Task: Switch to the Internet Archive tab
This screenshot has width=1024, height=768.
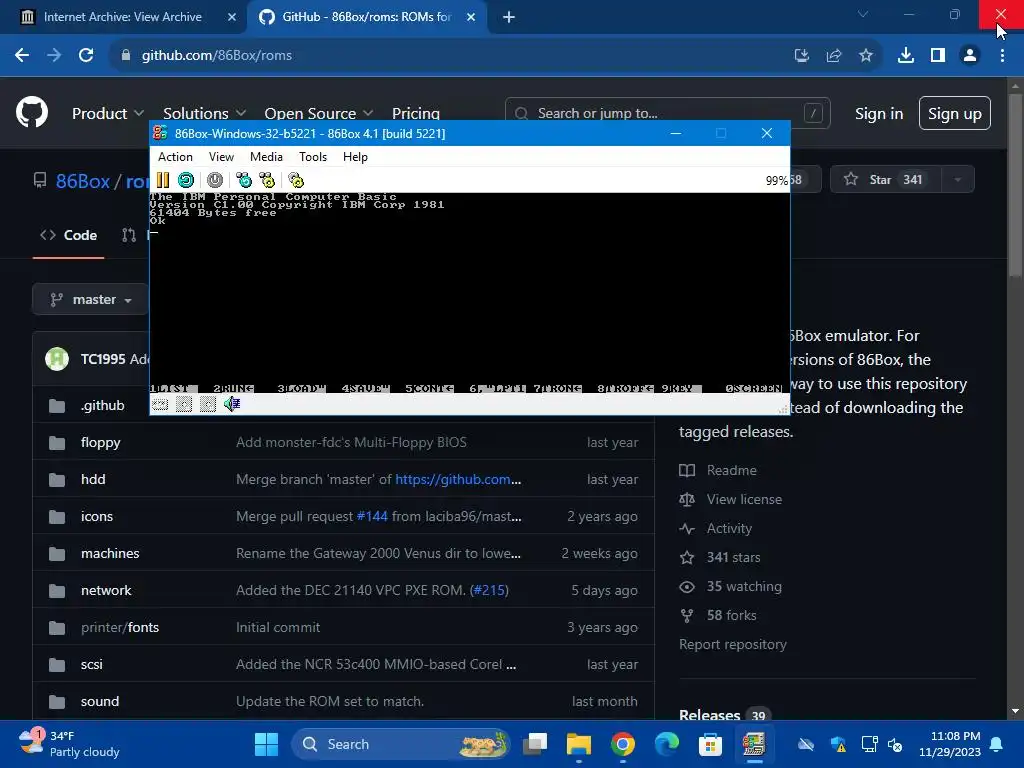Action: coord(122,17)
